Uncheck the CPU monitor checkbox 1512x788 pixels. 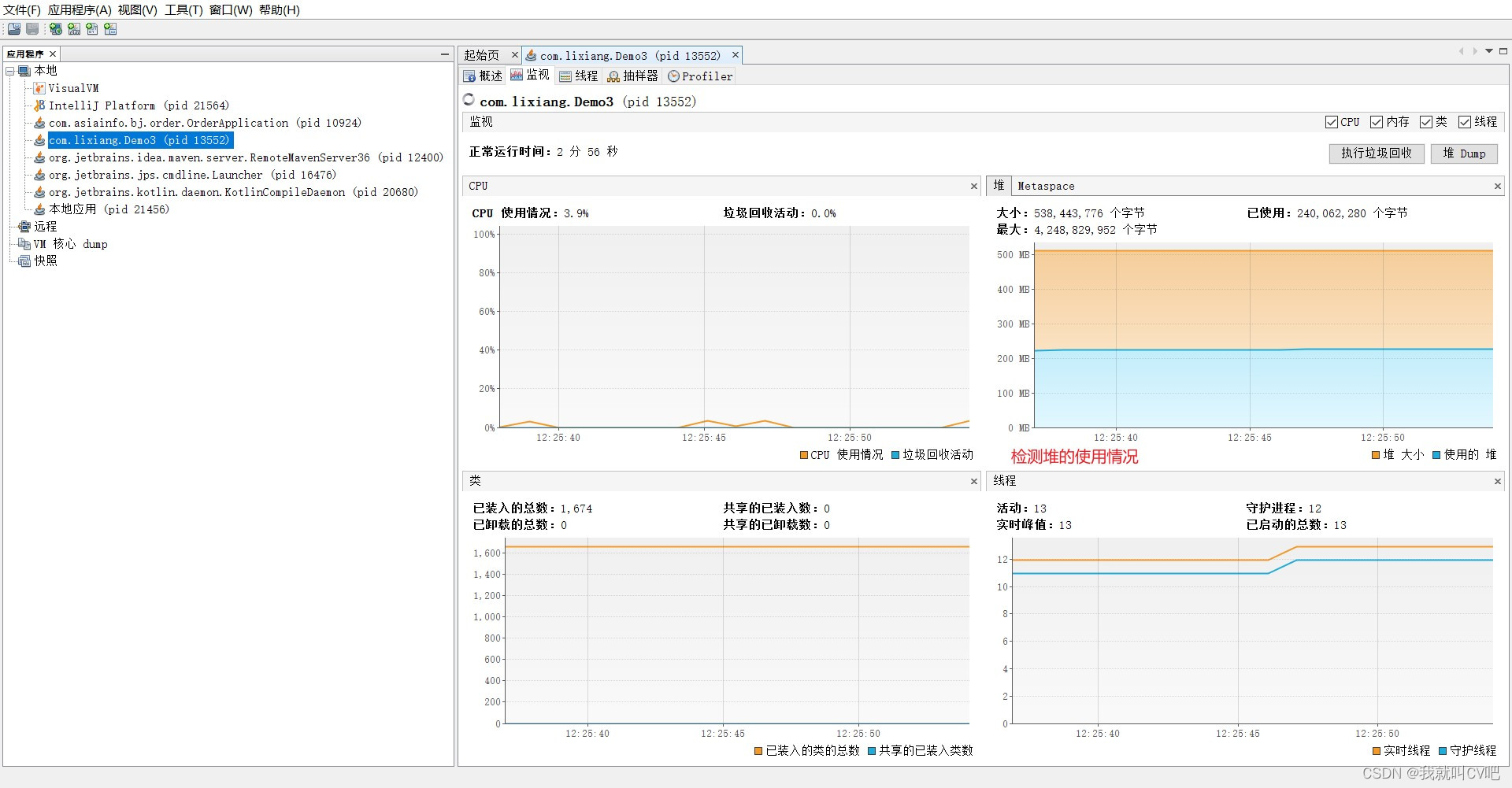pos(1332,122)
